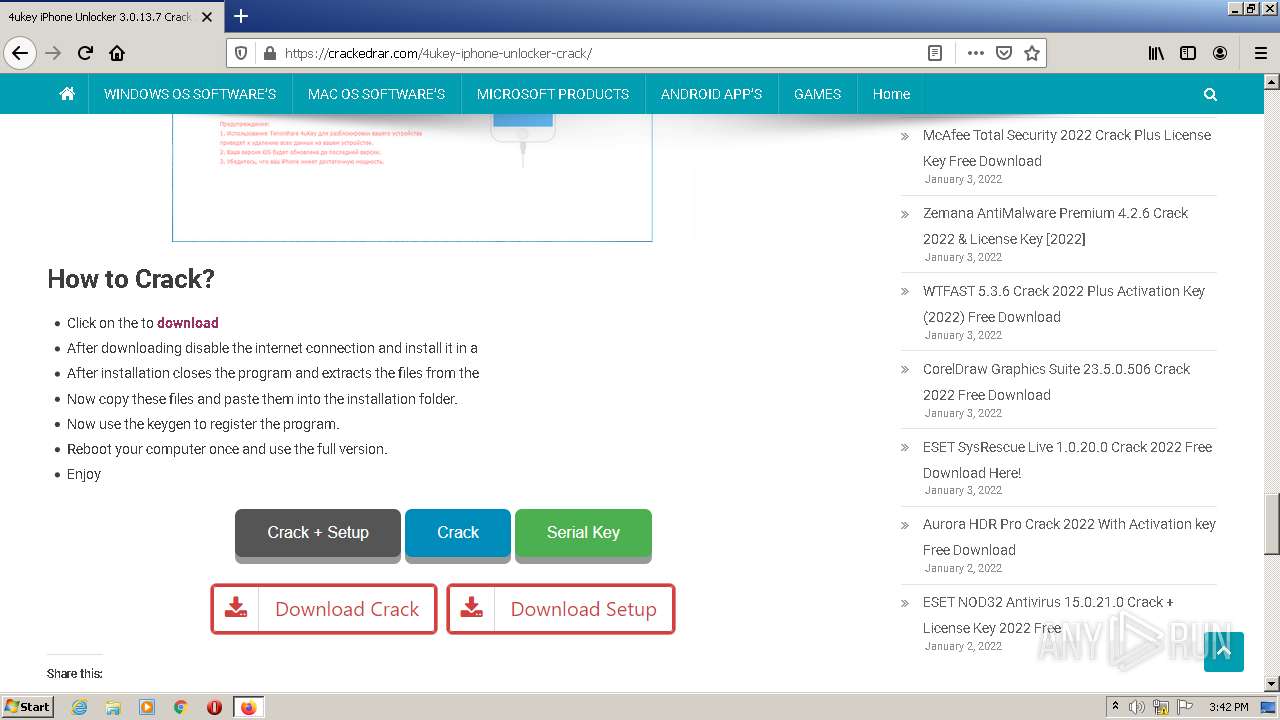Open Zemana AntiMalware Premium post link
1280x720 pixels.
coord(1055,226)
